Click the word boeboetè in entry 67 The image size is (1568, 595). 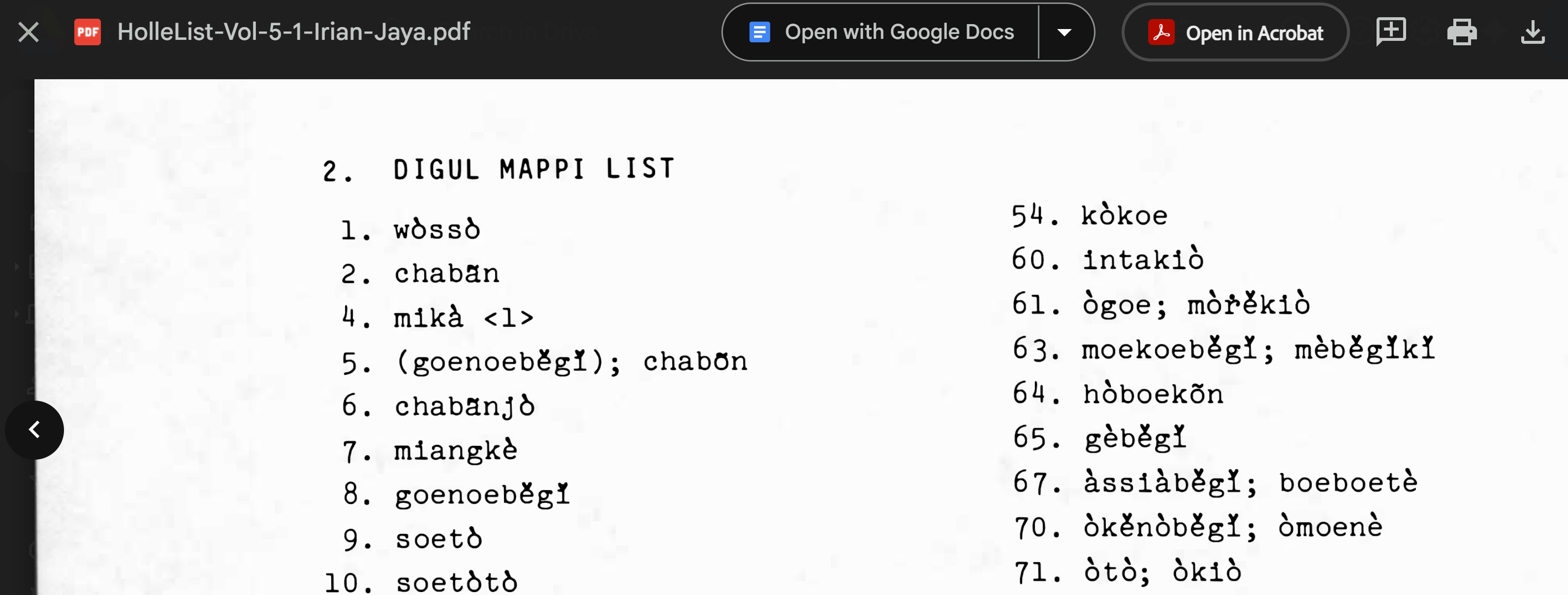coord(1348,483)
